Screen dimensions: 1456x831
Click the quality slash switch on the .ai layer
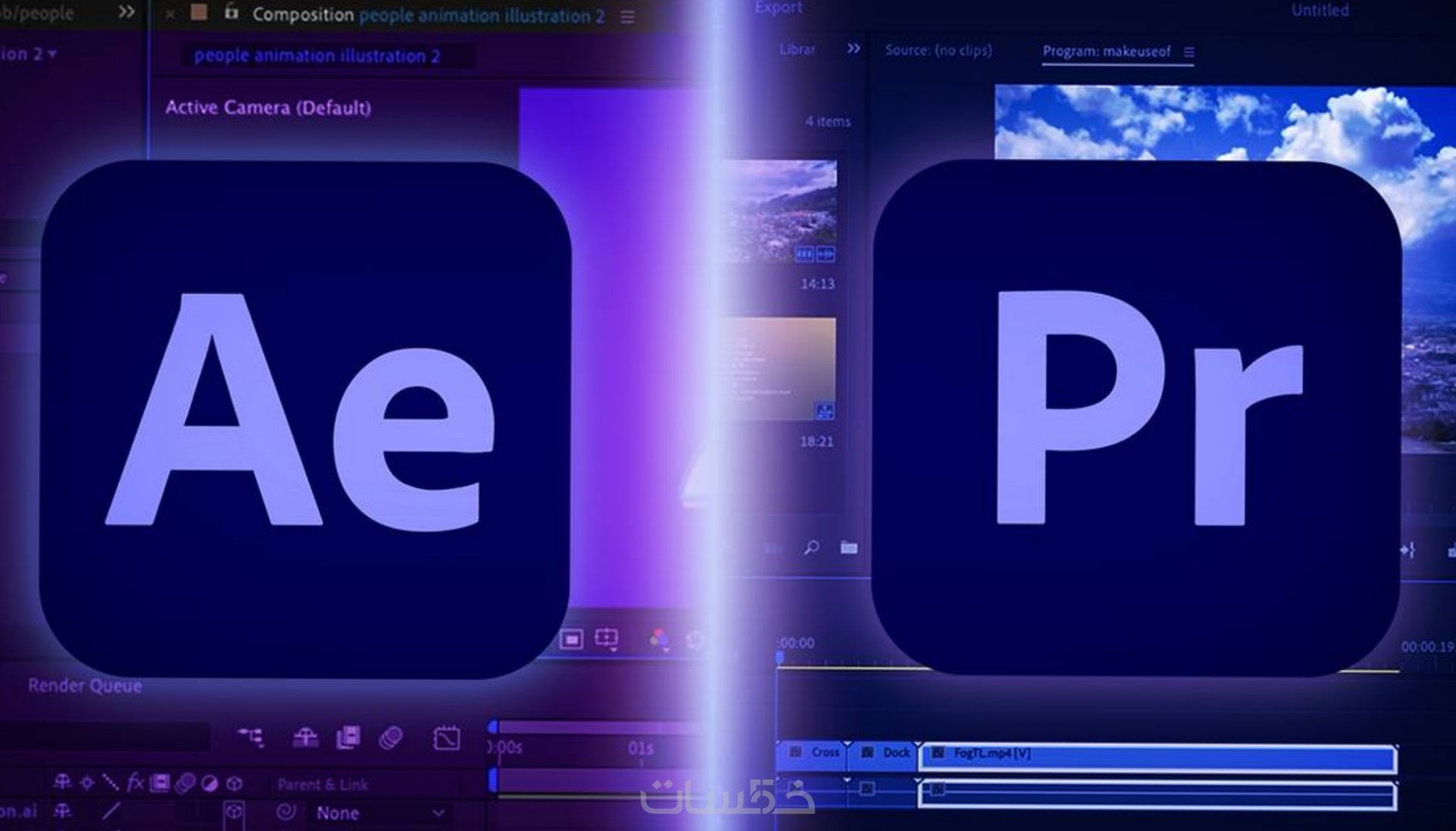(x=111, y=811)
